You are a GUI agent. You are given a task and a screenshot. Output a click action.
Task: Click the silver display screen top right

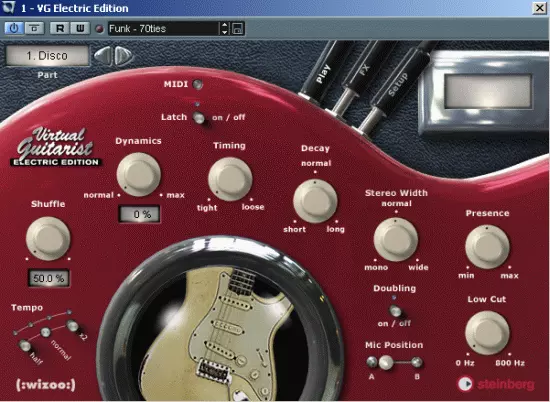[x=488, y=91]
